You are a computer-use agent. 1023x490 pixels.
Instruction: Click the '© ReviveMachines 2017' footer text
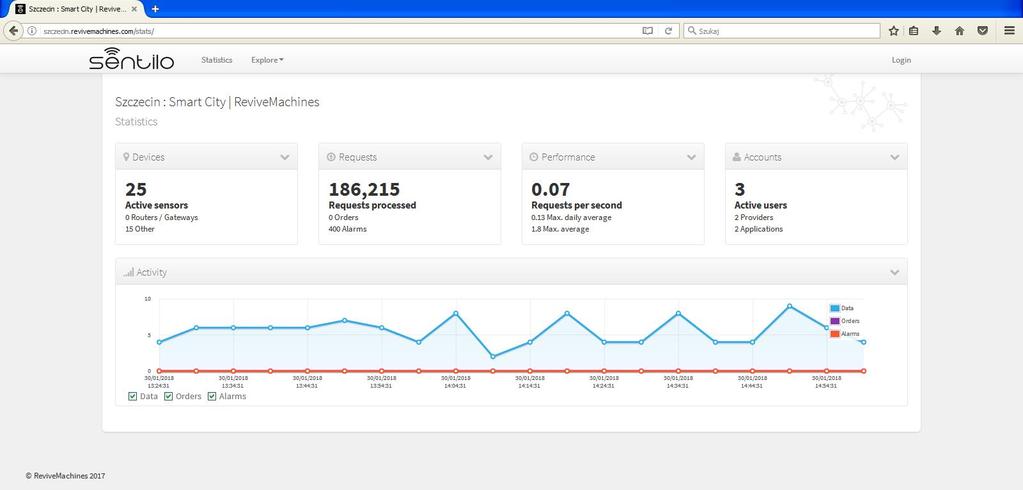point(65,476)
